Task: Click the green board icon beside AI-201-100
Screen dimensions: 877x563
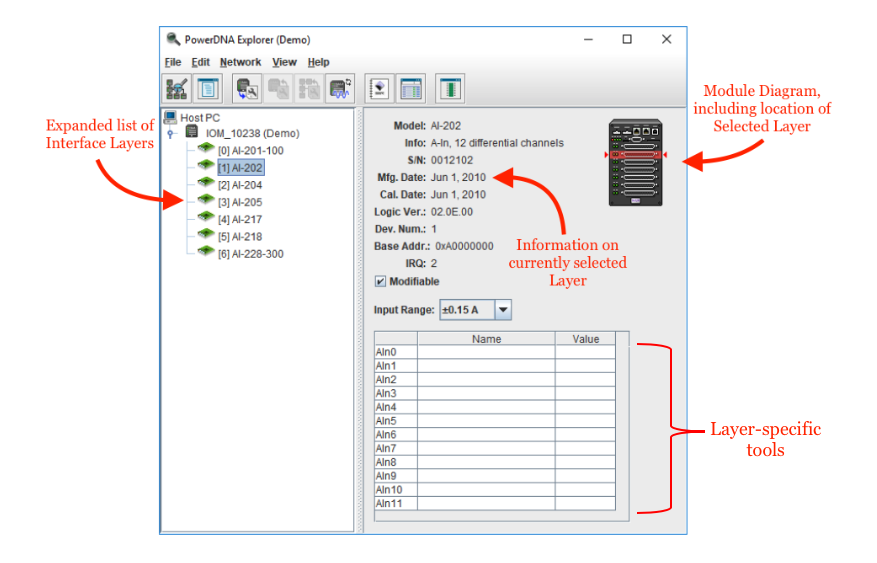Action: click(x=206, y=148)
